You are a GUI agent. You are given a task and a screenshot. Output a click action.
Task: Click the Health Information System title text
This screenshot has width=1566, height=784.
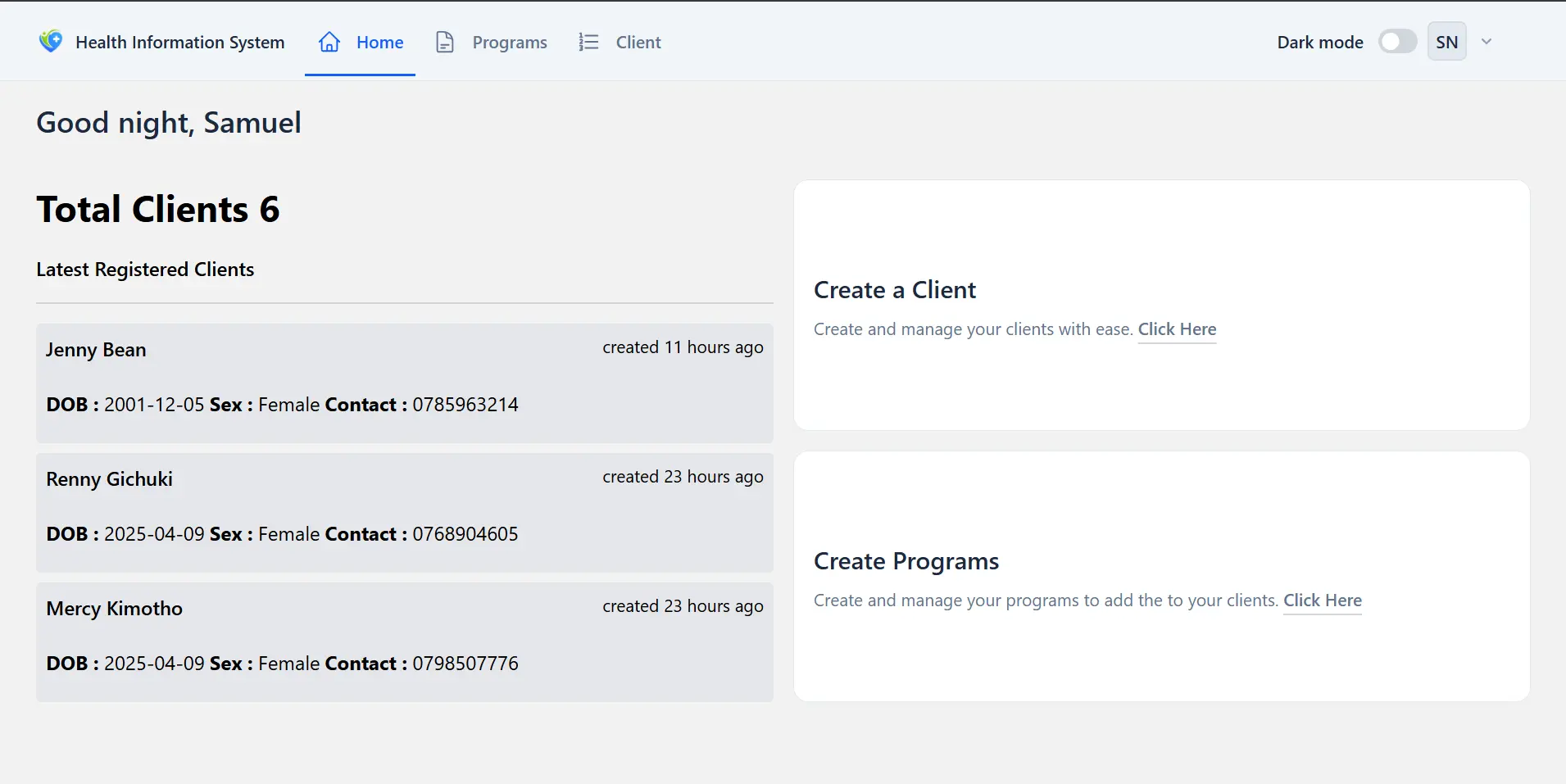pyautogui.click(x=179, y=43)
